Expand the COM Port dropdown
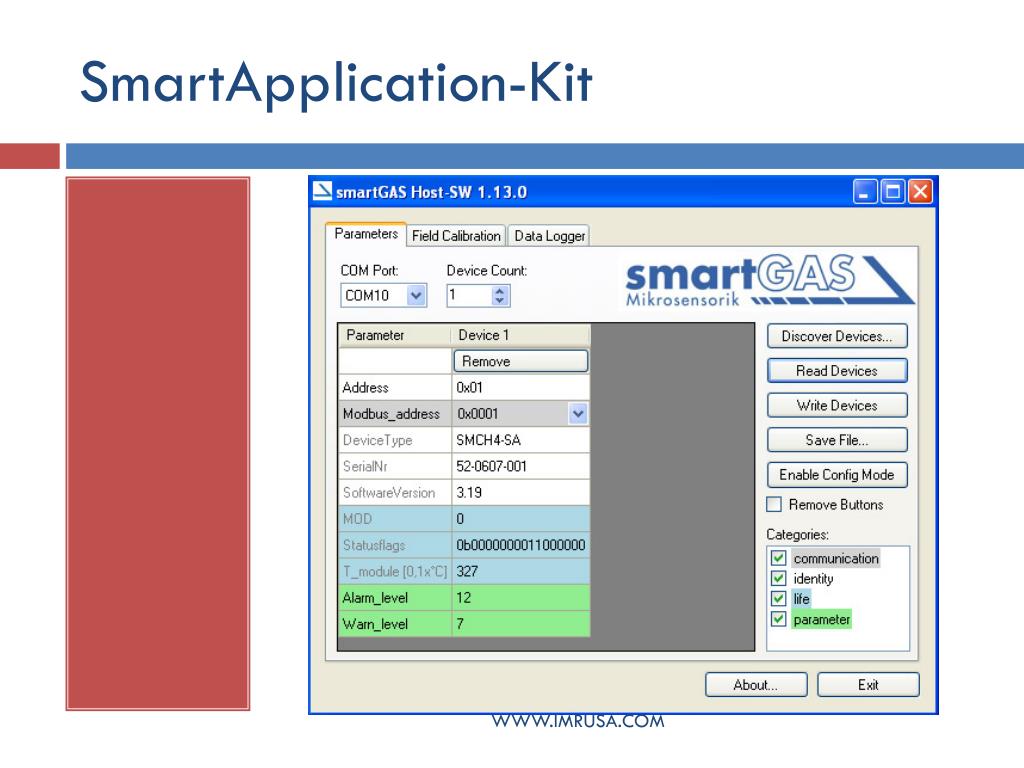This screenshot has width=1024, height=768. pos(416,296)
